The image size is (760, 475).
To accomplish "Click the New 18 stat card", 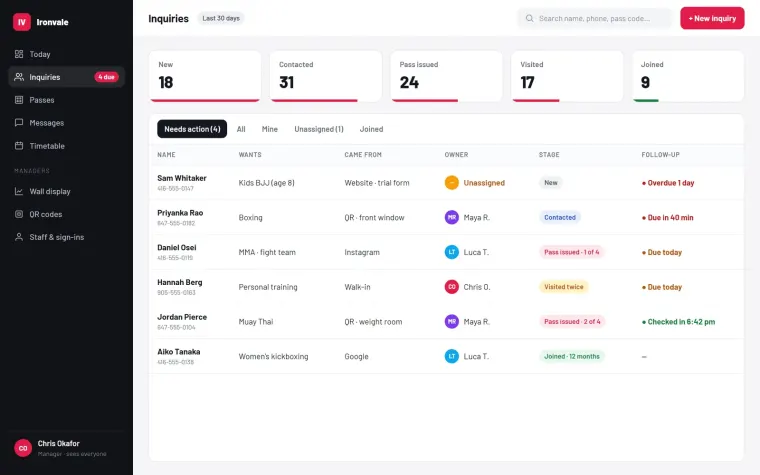I will [205, 76].
